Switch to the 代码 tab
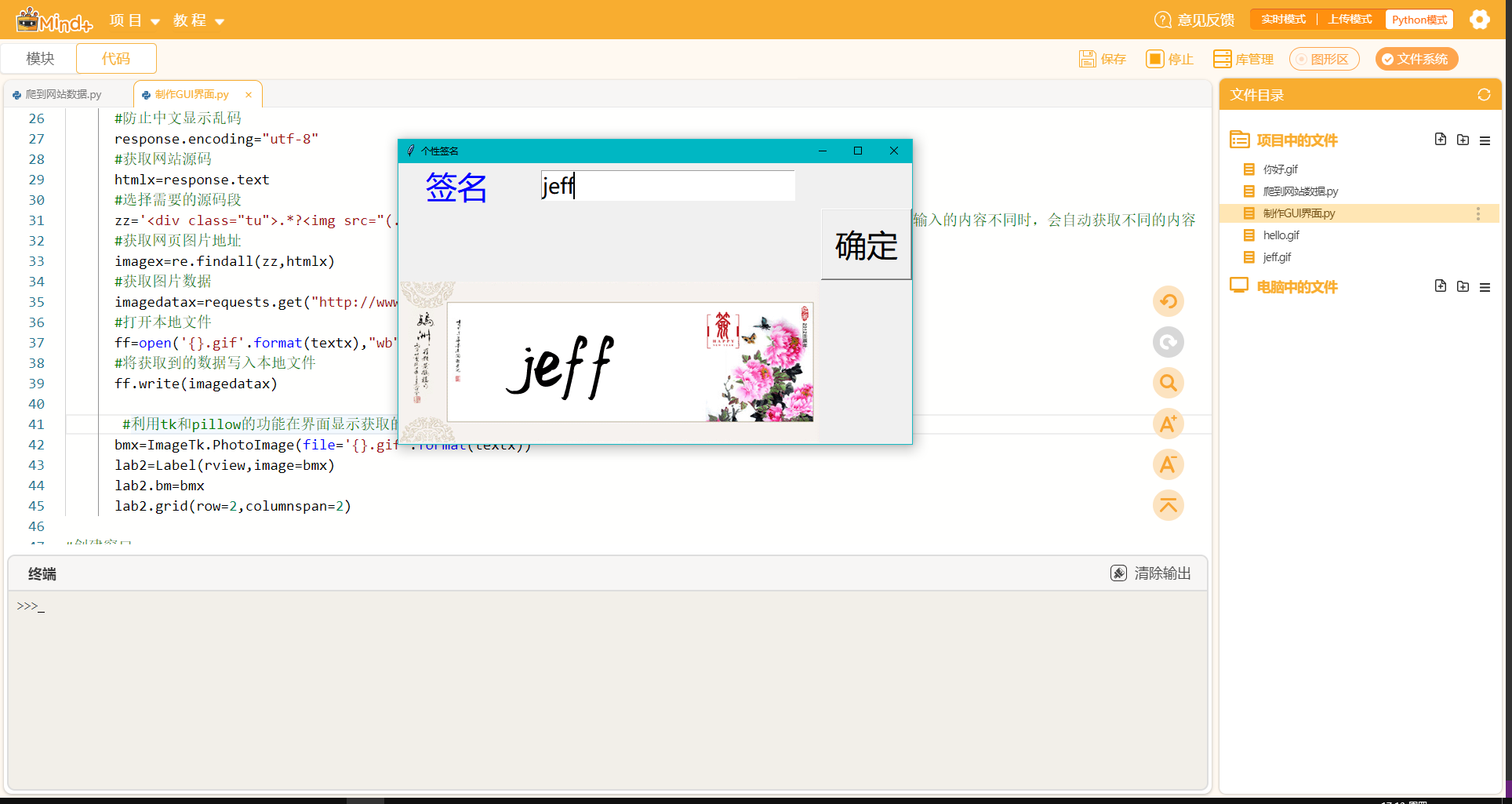The height and width of the screenshot is (804, 1512). 116,59
